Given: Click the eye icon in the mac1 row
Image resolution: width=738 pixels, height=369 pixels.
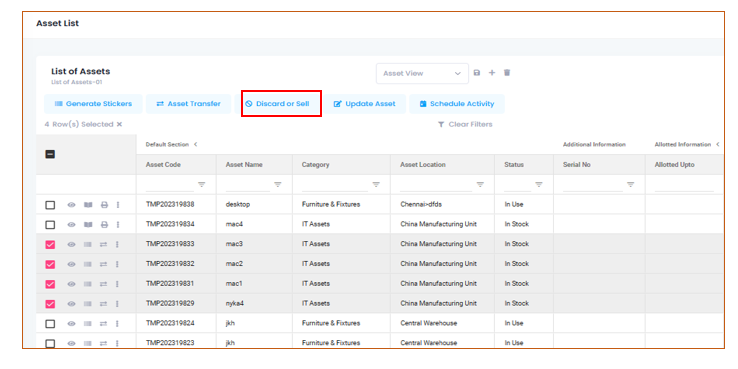Looking at the screenshot, I should [x=72, y=284].
